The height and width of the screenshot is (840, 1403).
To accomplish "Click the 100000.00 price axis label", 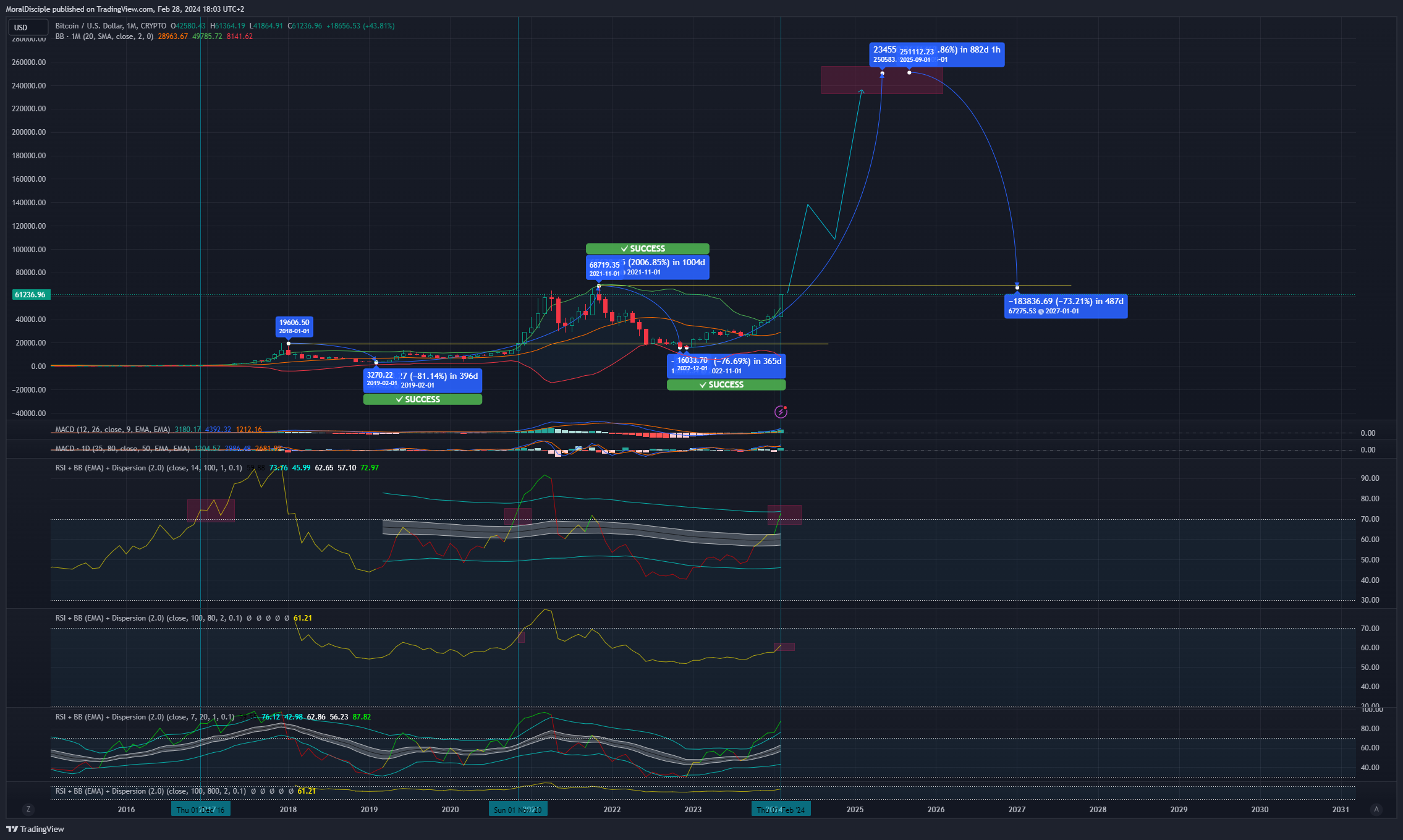I will coord(29,250).
